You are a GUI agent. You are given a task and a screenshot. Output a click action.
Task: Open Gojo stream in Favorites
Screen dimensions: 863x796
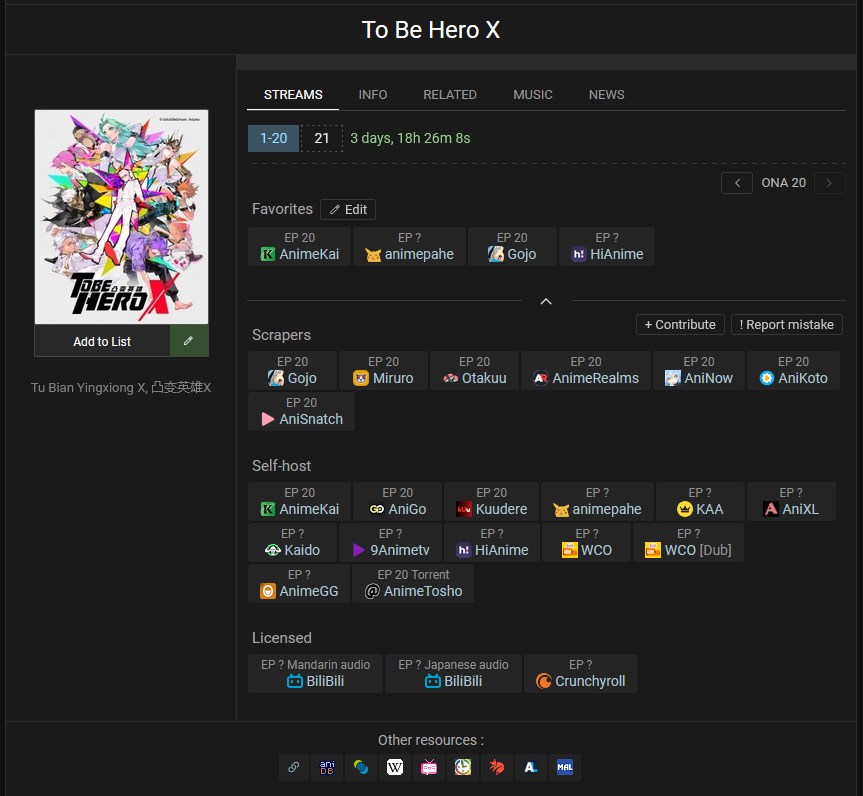click(512, 246)
